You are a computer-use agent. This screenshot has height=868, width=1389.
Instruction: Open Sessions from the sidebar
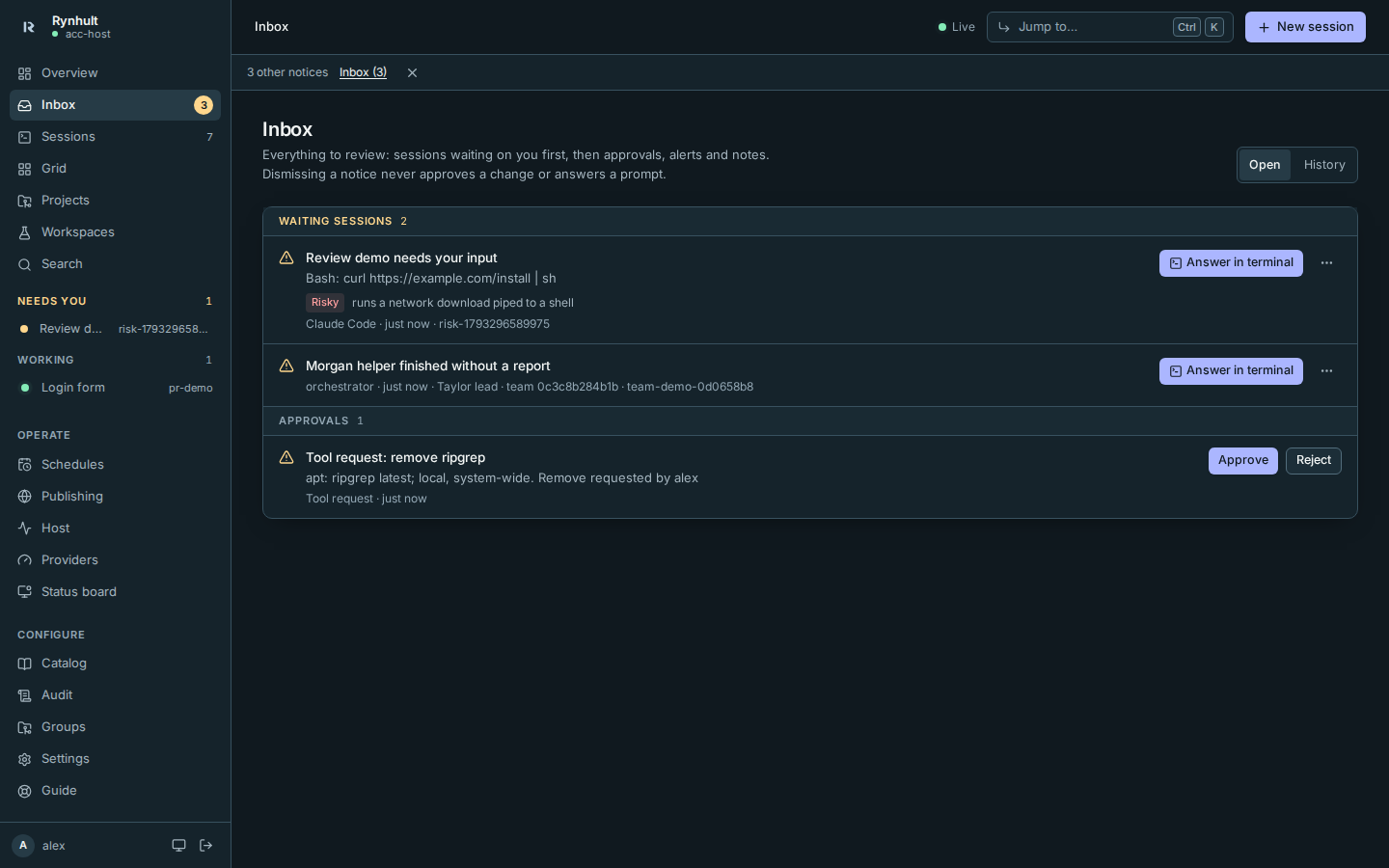[x=115, y=137]
